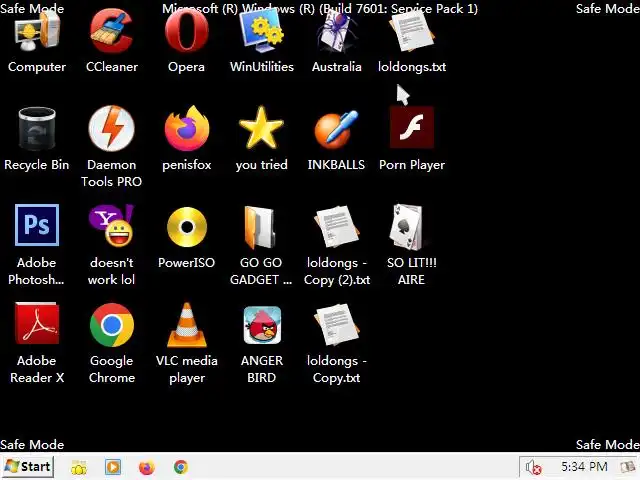Viewport: 640px width, 480px height.
Task: Open media player from the taskbar
Action: (113, 467)
